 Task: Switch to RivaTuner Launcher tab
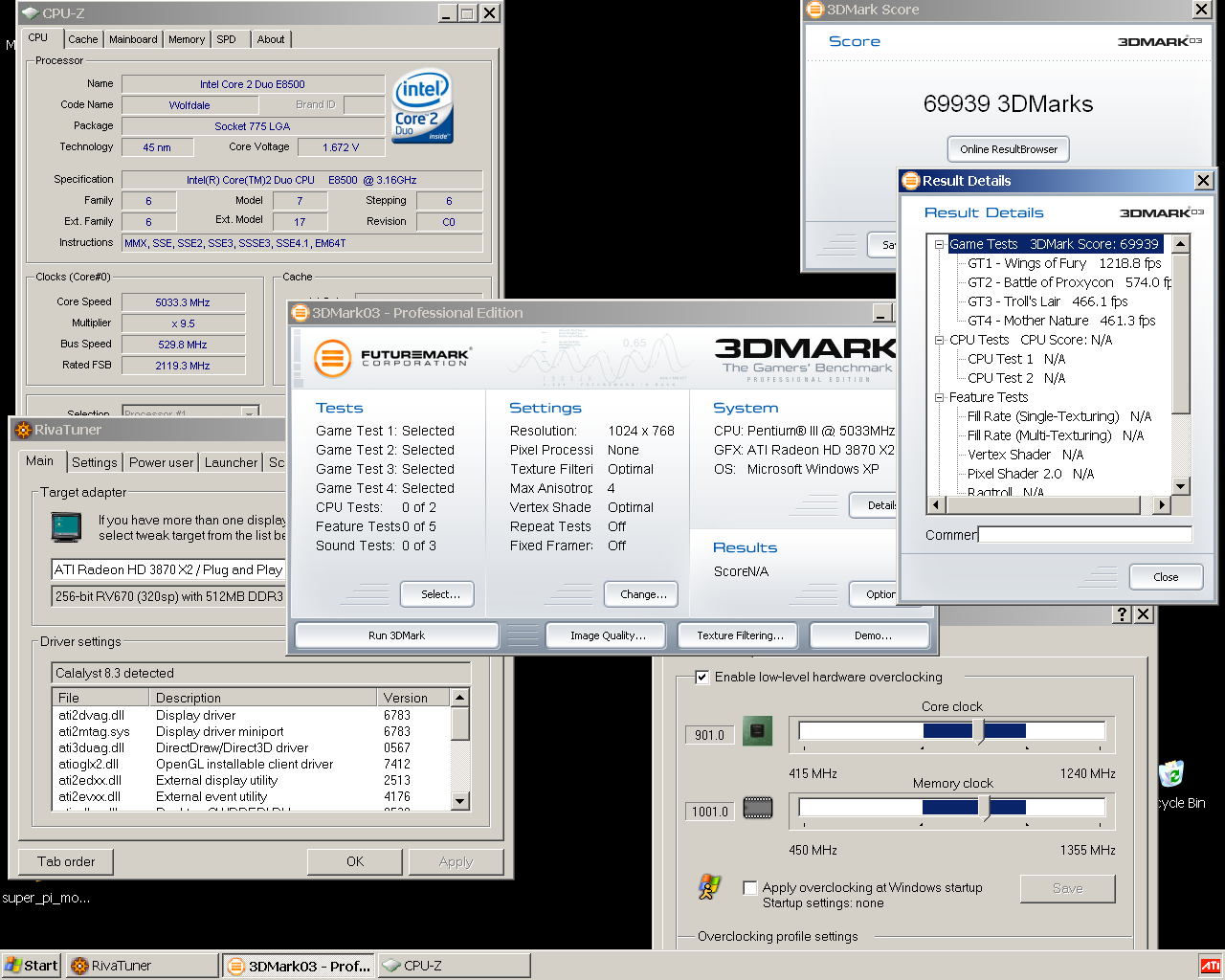pos(231,462)
